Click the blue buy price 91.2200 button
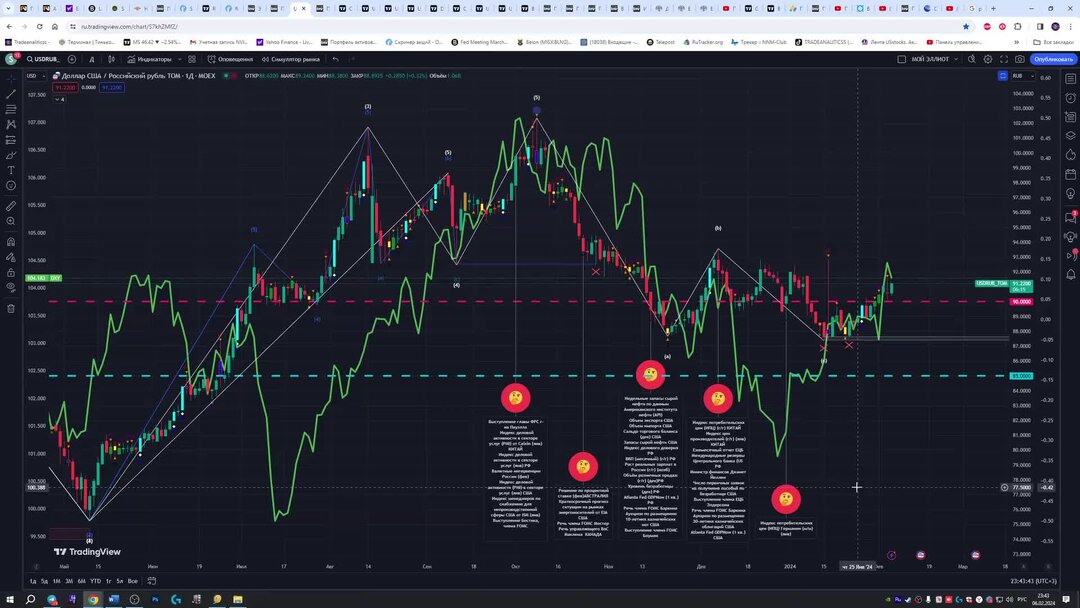 [112, 88]
